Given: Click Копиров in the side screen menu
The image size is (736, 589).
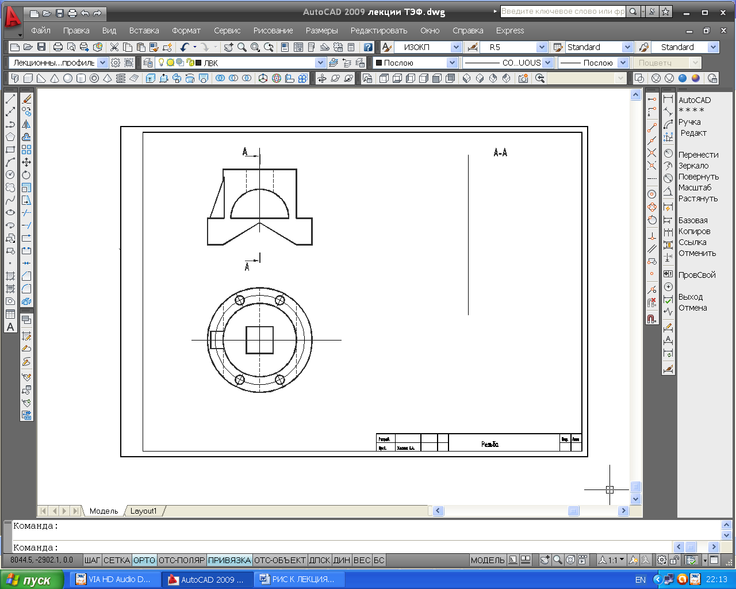Looking at the screenshot, I should pyautogui.click(x=694, y=231).
